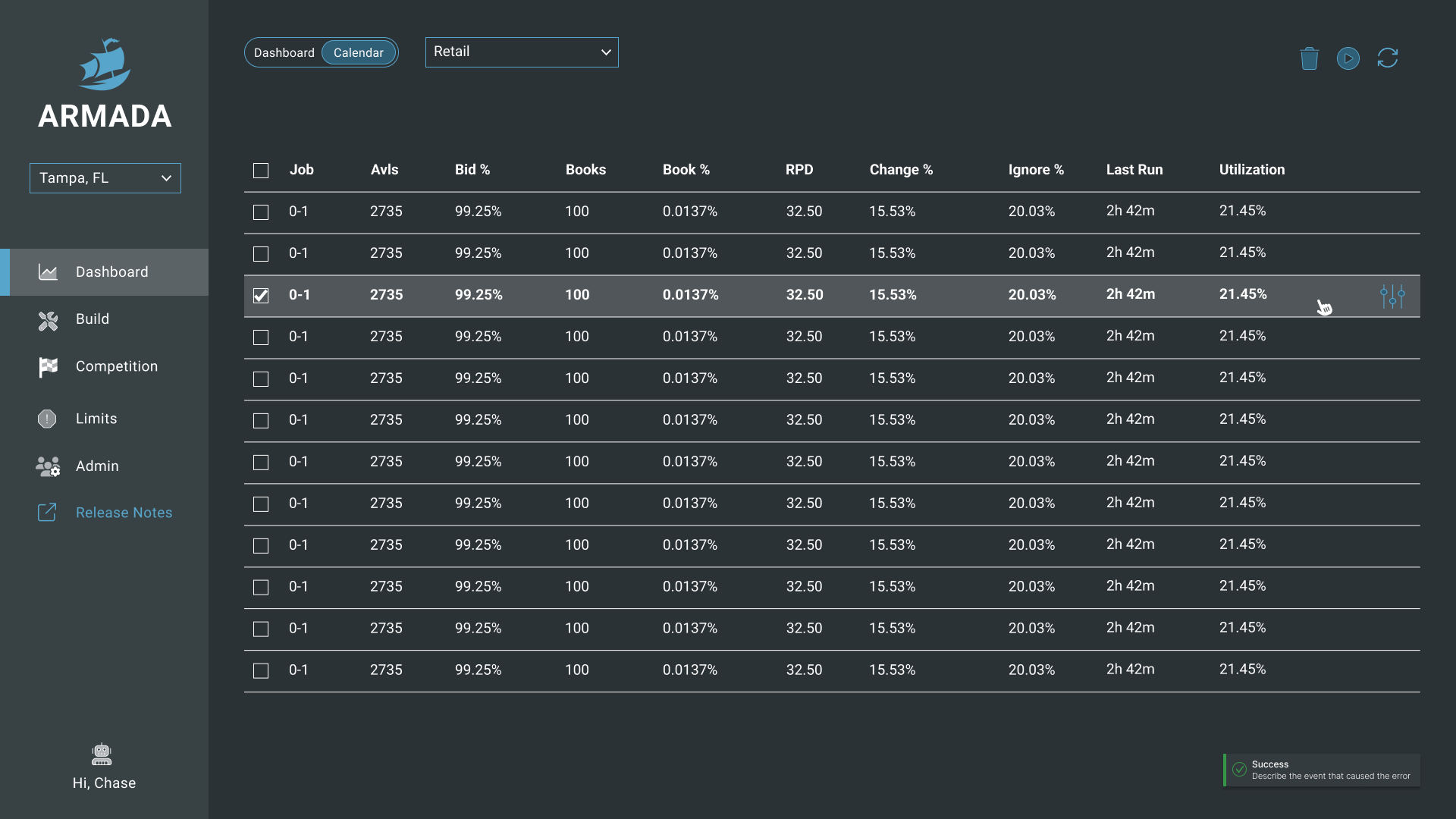
Task: Click the trash delete icon
Action: click(x=1309, y=58)
